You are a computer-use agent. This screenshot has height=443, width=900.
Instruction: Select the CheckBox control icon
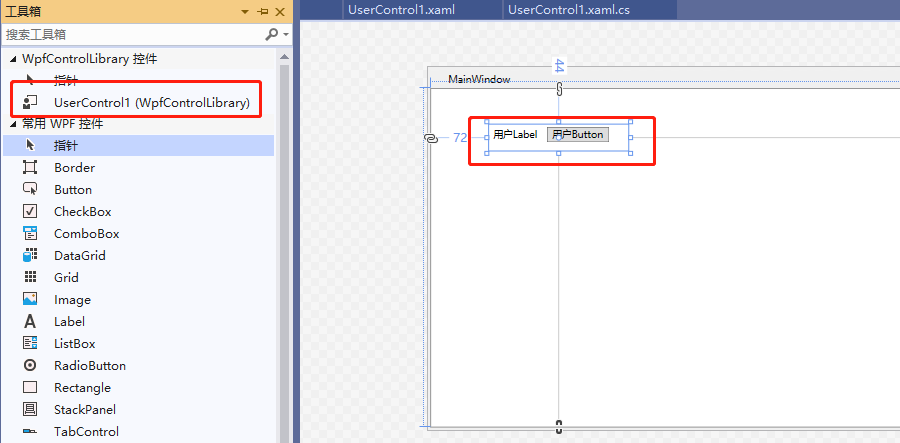pyautogui.click(x=30, y=211)
